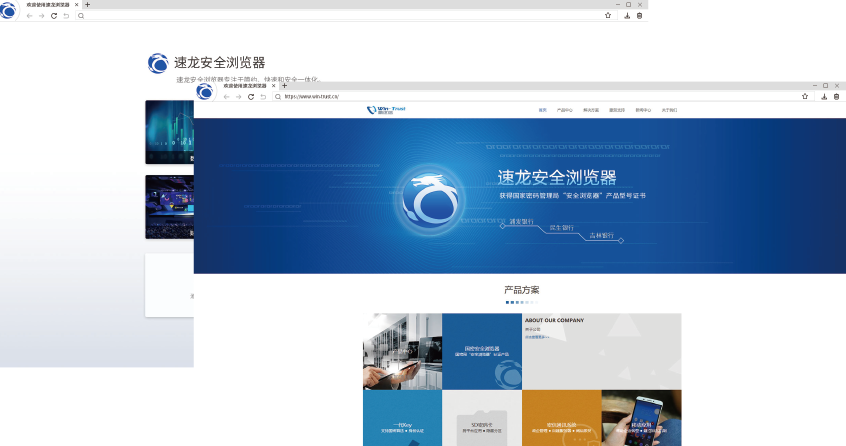Open the chart thumbnail on rear welcome page
Image resolution: width=846 pixels, height=446 pixels.
(169, 132)
